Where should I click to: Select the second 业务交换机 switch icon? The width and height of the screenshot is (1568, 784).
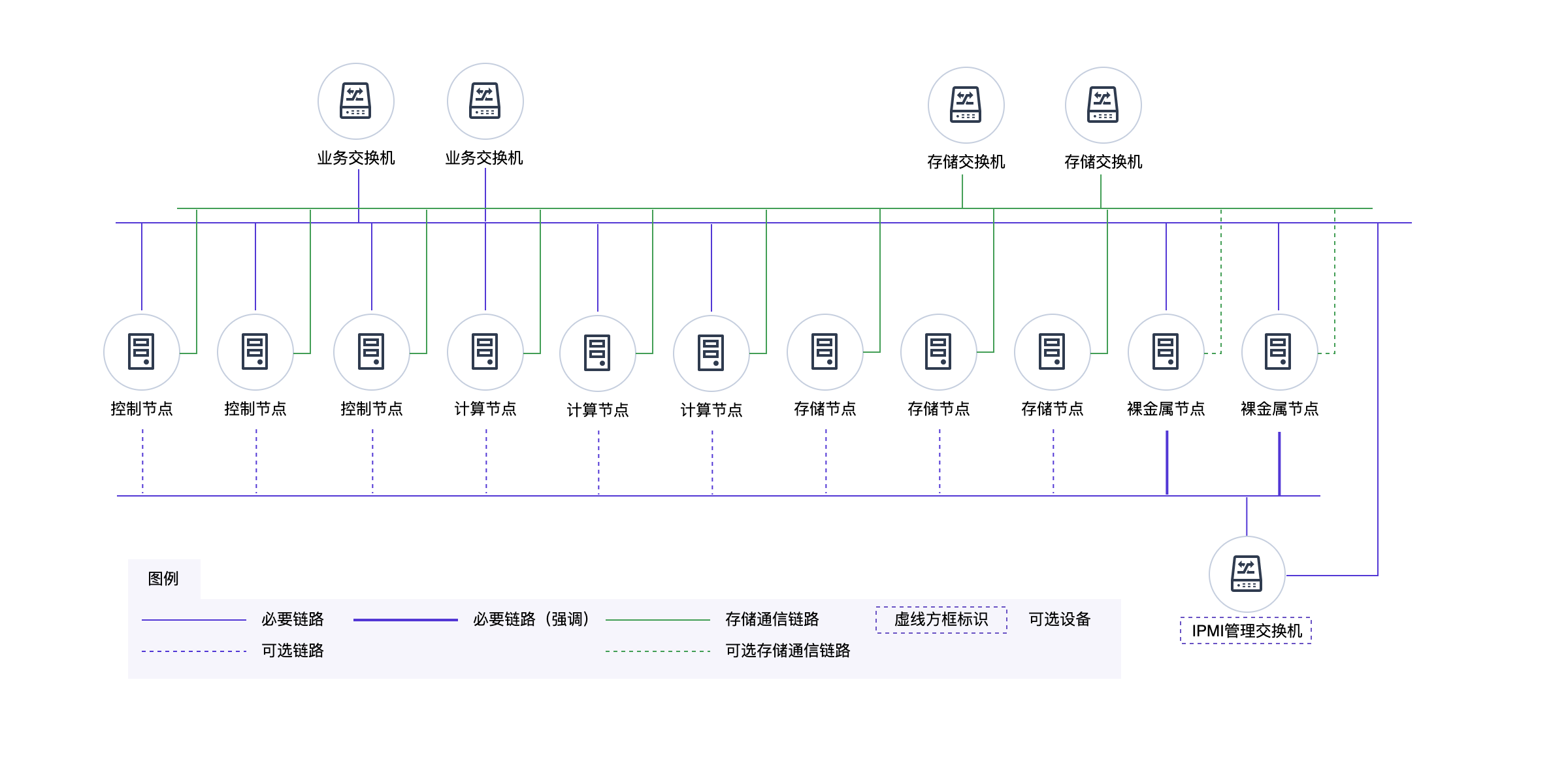(x=485, y=101)
